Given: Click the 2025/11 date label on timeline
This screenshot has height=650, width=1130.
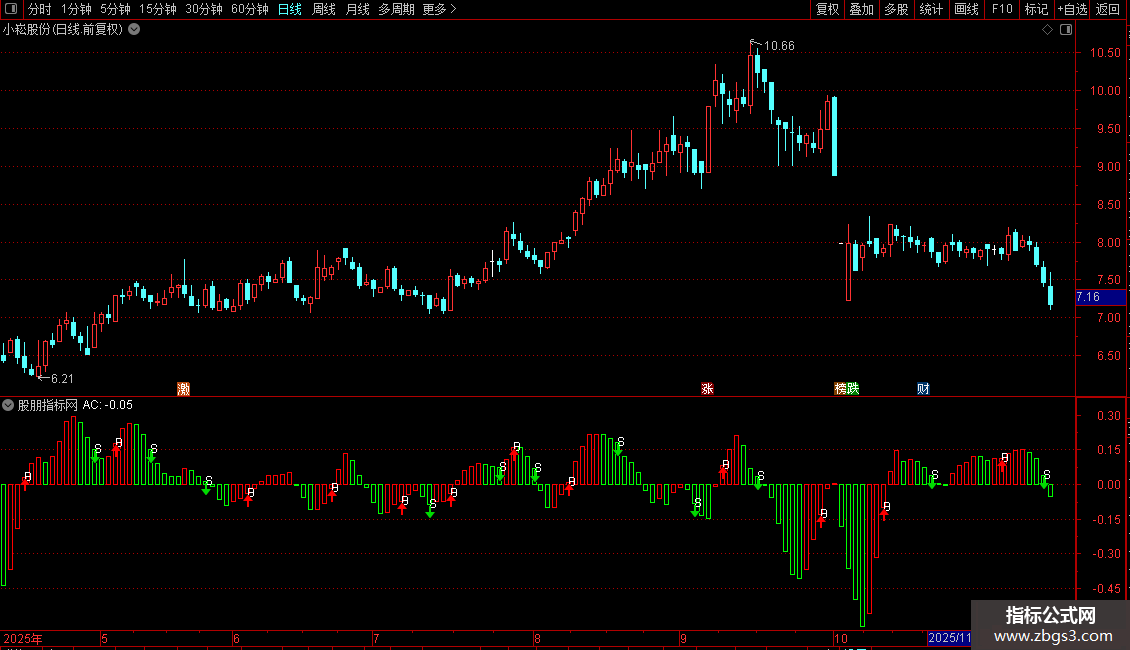Looking at the screenshot, I should (949, 638).
